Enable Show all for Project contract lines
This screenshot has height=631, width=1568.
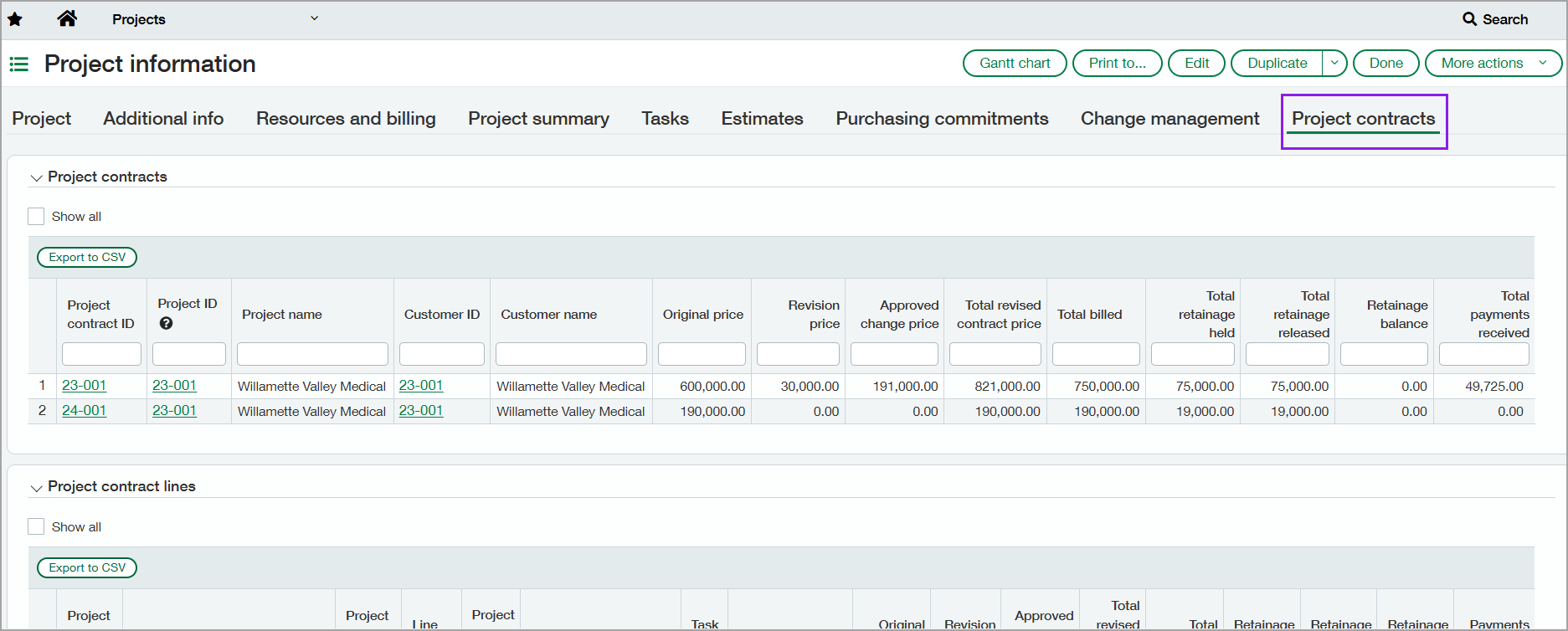[36, 526]
